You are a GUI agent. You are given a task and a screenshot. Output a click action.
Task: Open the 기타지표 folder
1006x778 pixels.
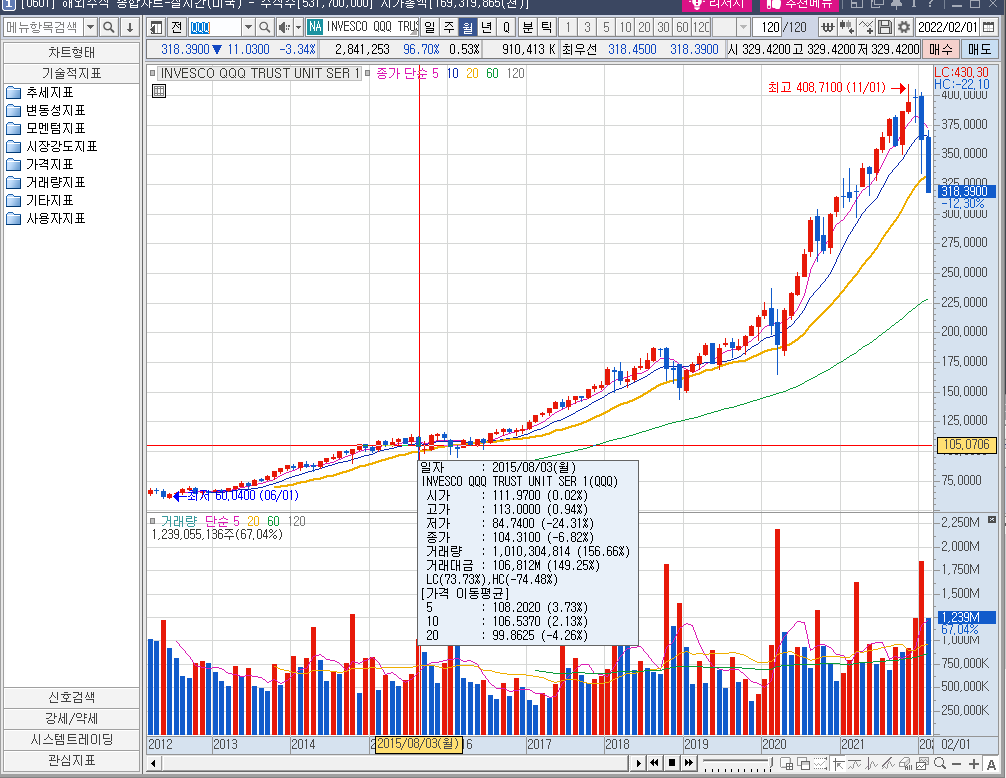click(x=49, y=200)
